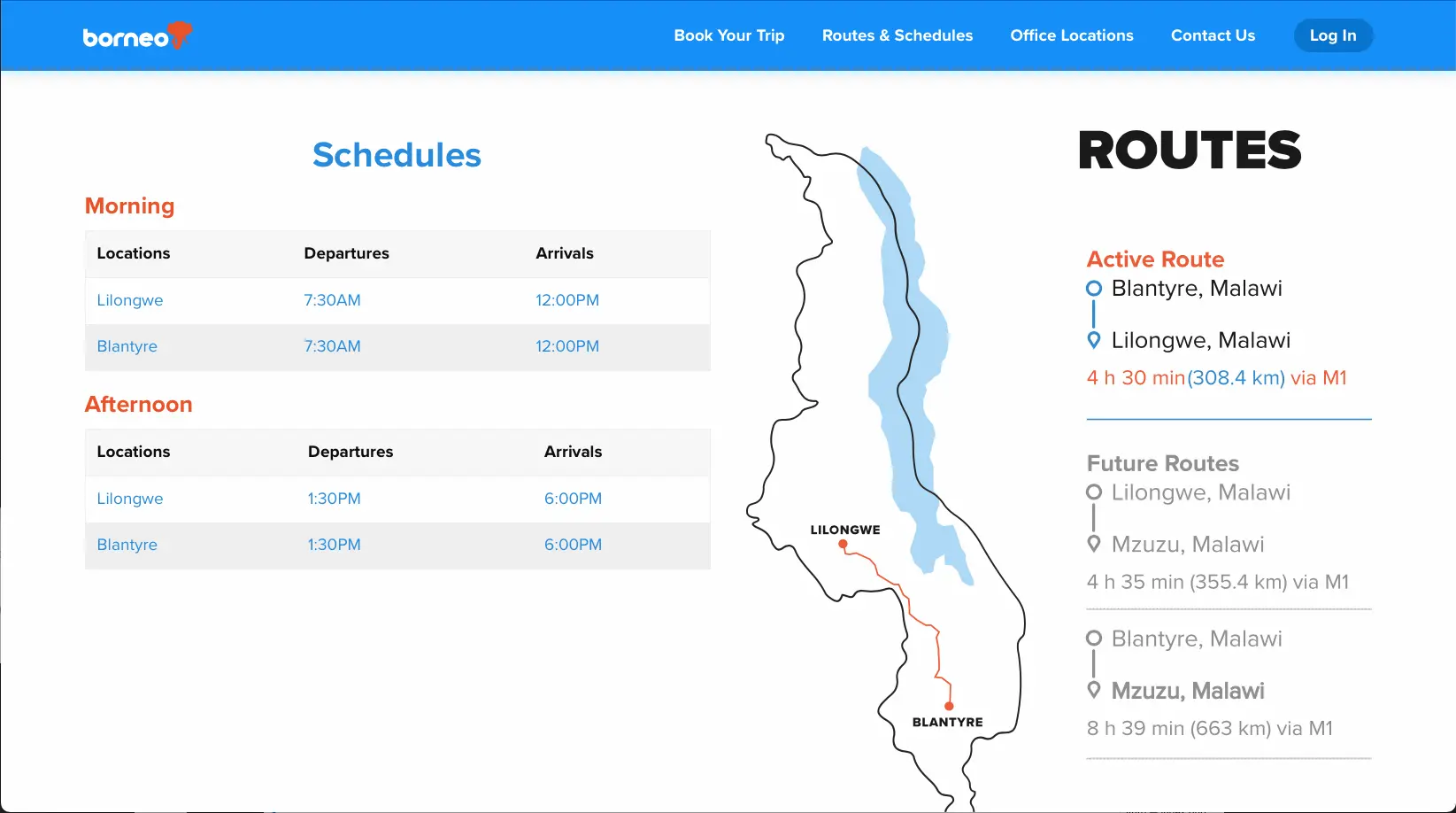This screenshot has height=813, width=1456.
Task: Click origin circle icon beside active Blantyre, Malawi
Action: coord(1094,288)
